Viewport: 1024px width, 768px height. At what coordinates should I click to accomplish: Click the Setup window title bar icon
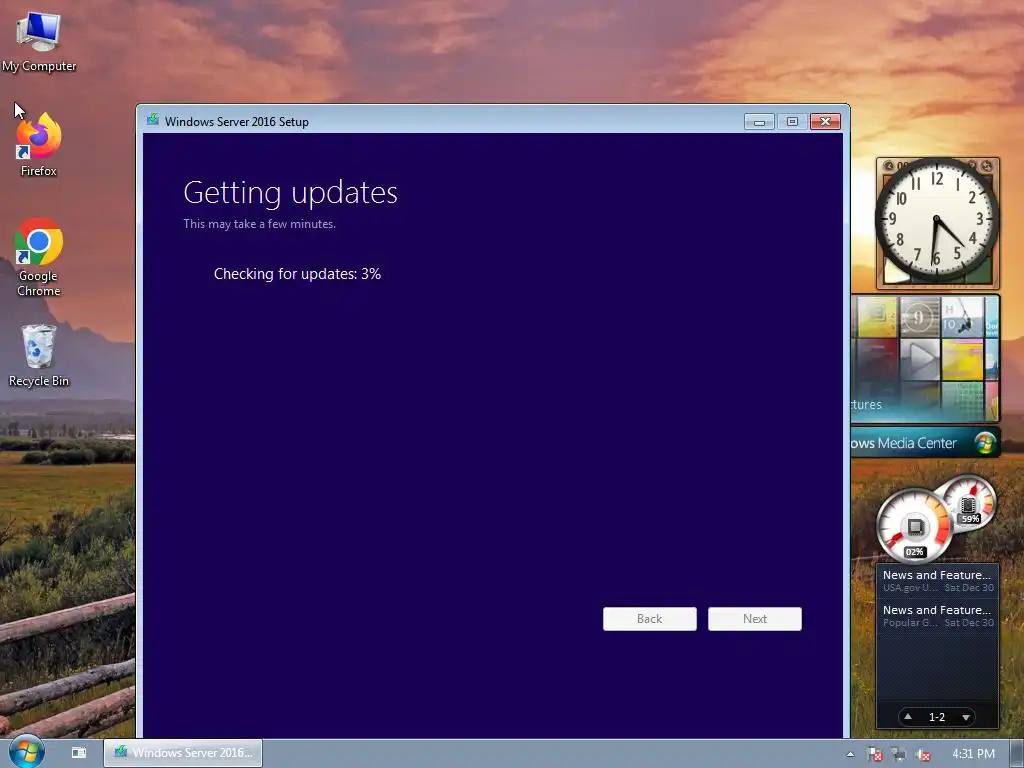(x=153, y=120)
